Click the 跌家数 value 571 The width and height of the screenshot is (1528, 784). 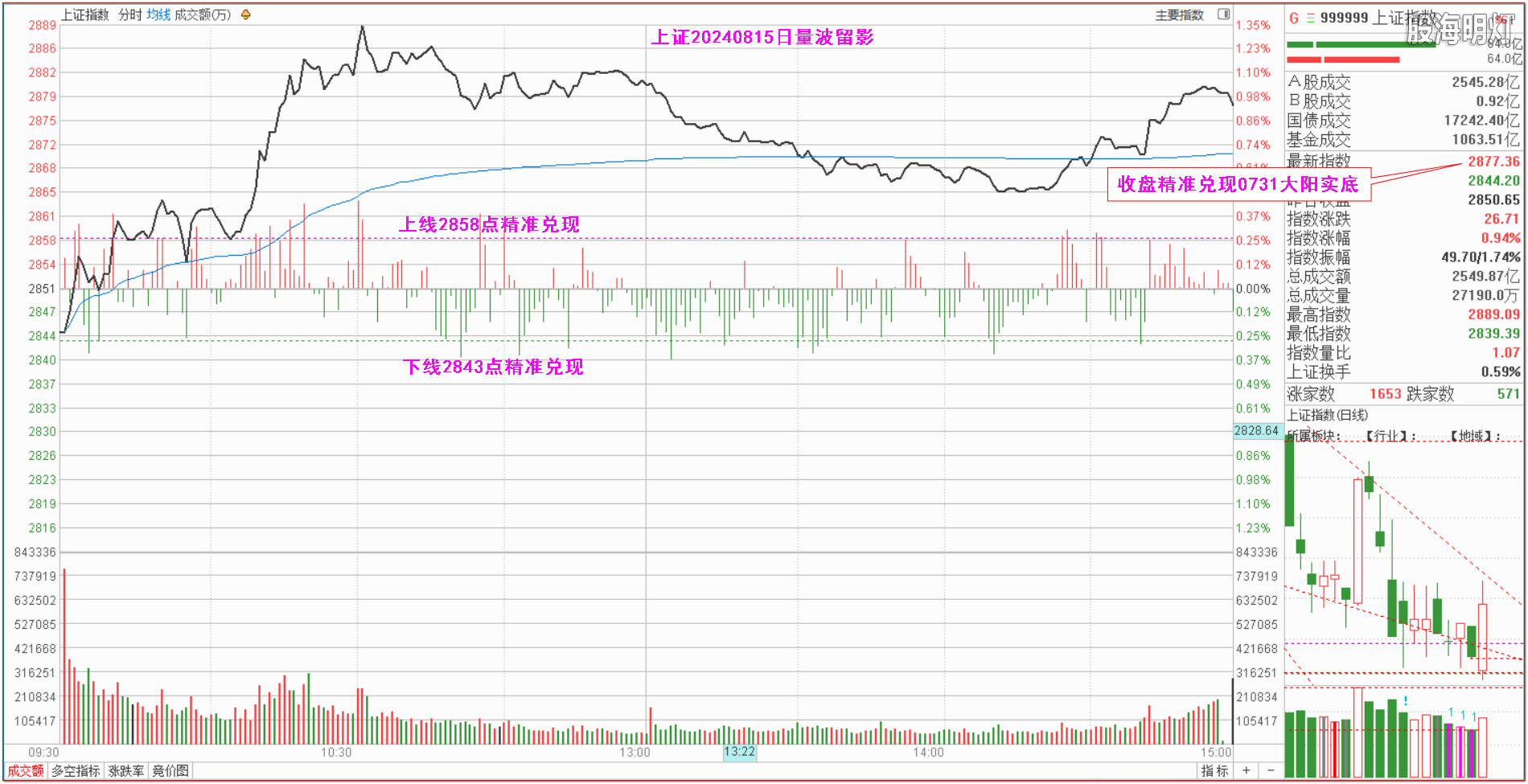(1509, 394)
